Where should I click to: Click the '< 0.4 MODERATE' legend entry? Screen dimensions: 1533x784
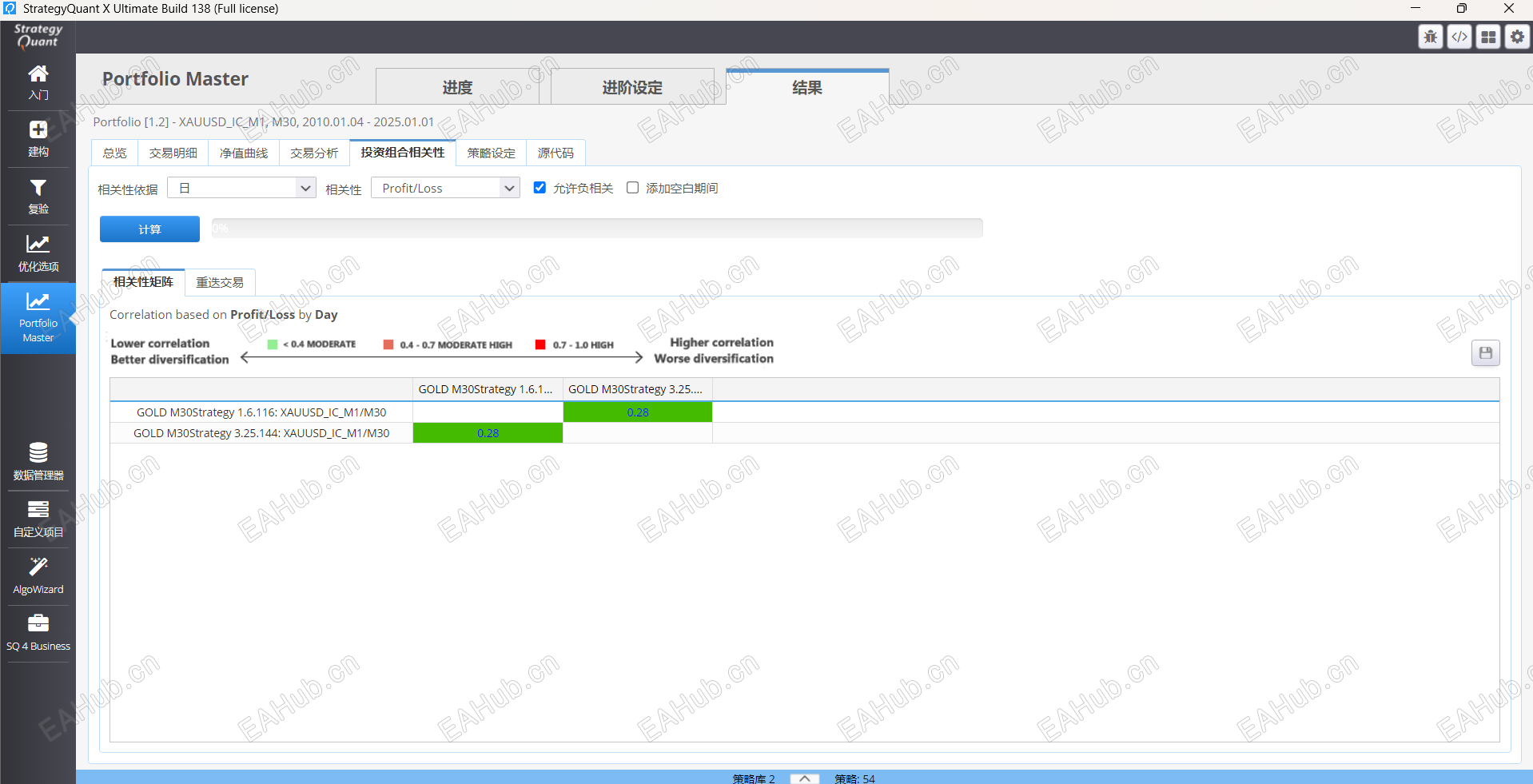click(312, 344)
